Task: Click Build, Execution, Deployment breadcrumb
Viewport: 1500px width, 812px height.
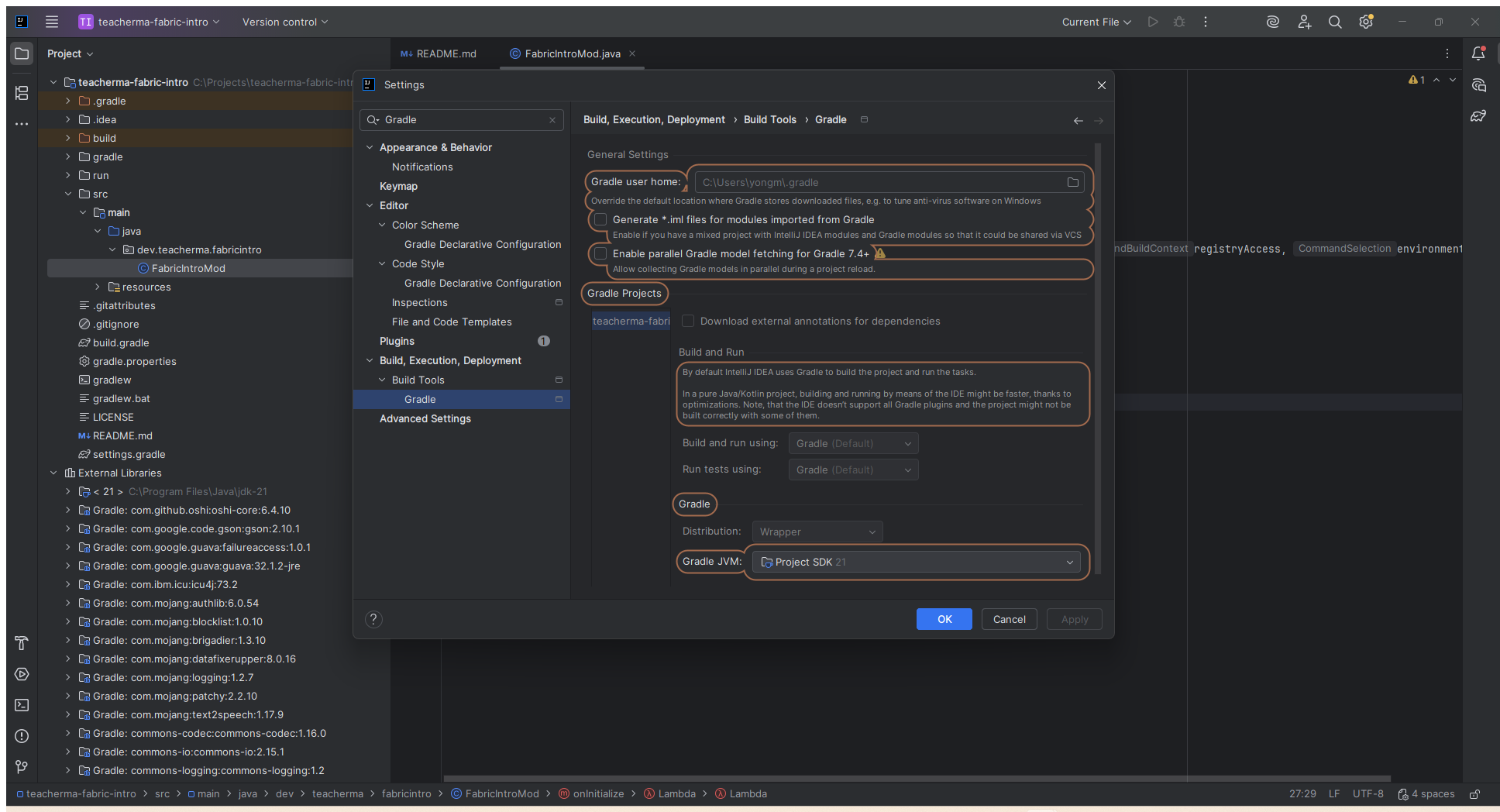Action: [x=654, y=119]
